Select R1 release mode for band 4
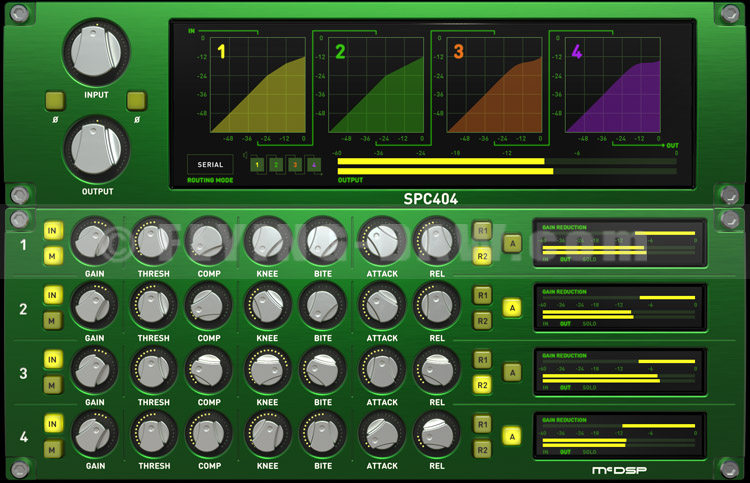This screenshot has height=483, width=750. click(x=482, y=425)
